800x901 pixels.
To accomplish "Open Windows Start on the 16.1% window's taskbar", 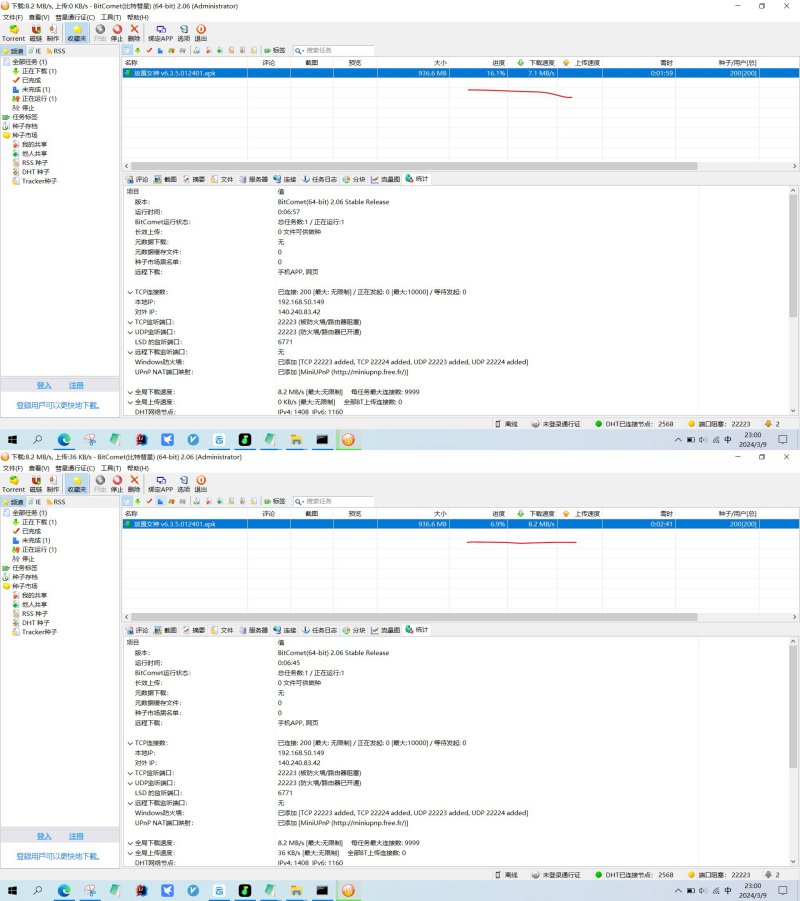I will [x=12, y=440].
